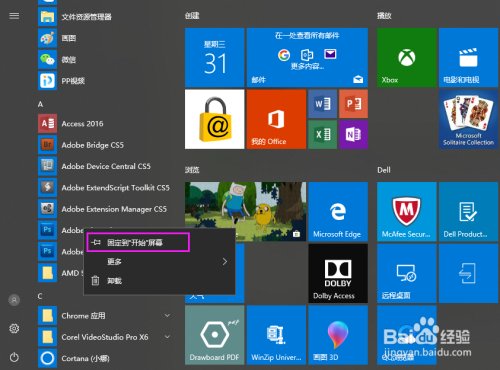Launch Word from the small tile
This screenshot has height=370, width=500.
tap(323, 104)
